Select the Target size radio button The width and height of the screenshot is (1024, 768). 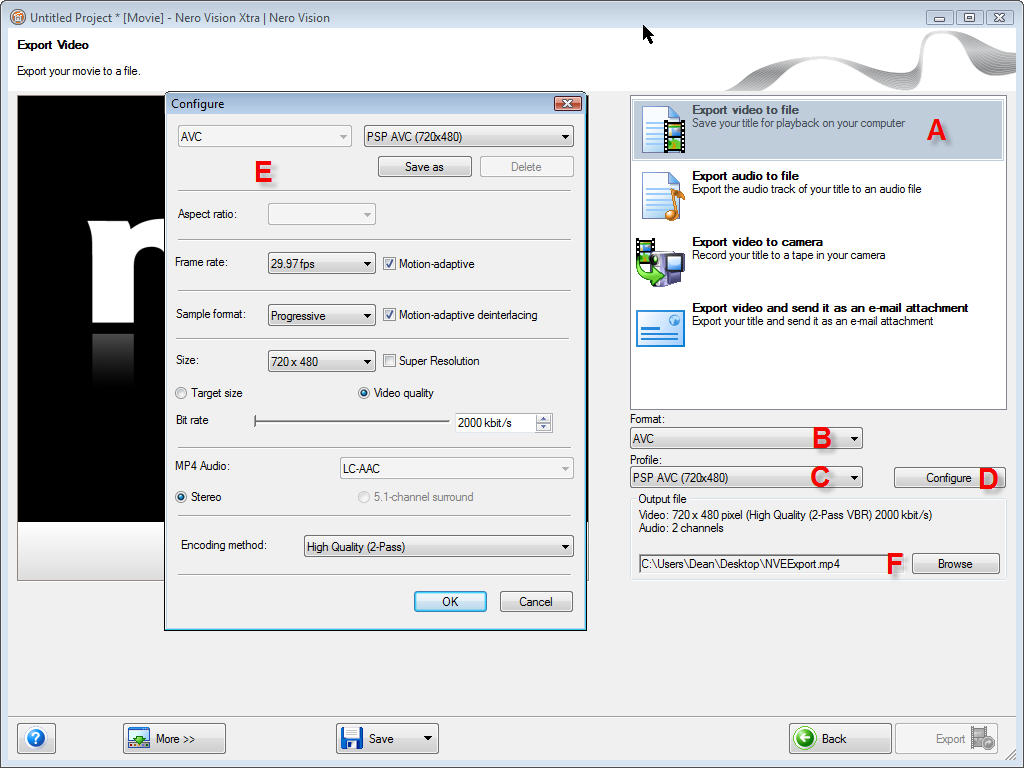[x=181, y=393]
